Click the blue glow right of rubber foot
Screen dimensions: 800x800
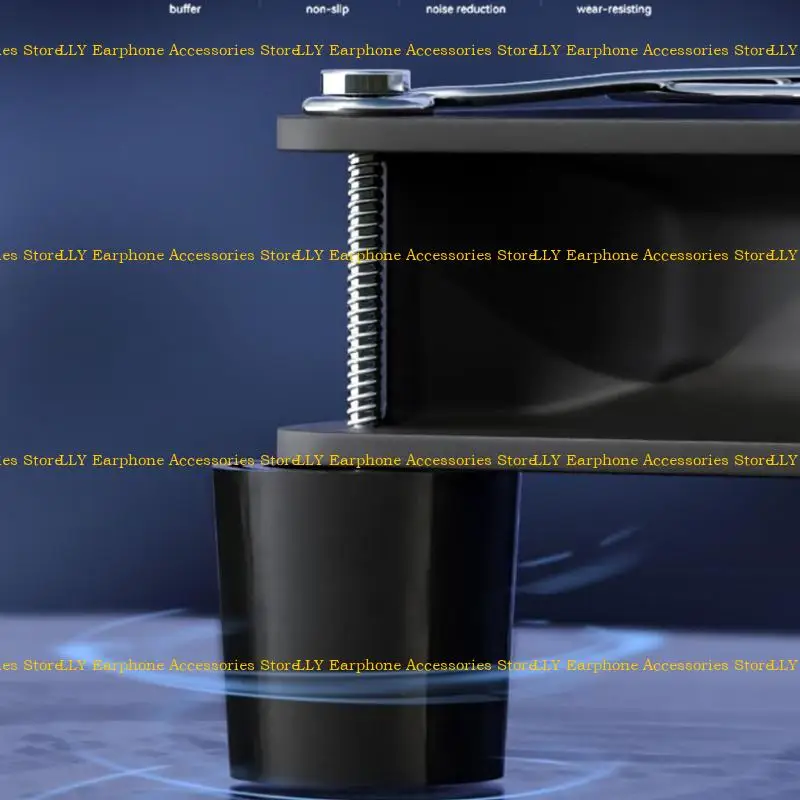[600, 640]
